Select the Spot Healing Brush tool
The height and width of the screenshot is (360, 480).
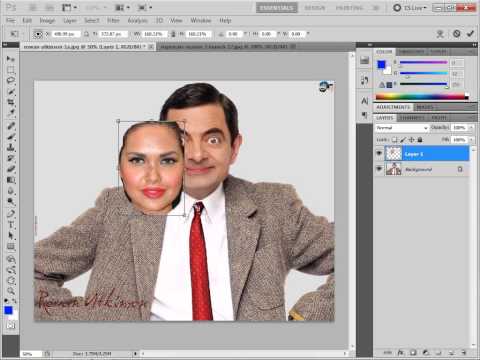coord(11,126)
